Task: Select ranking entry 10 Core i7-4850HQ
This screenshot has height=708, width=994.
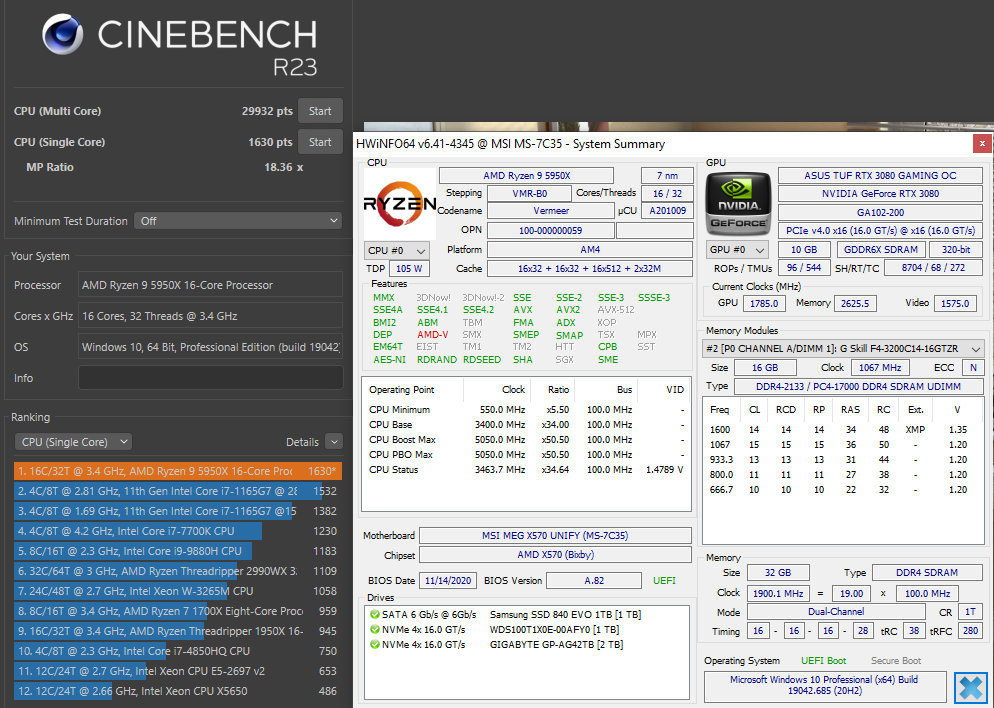Action: 178,651
